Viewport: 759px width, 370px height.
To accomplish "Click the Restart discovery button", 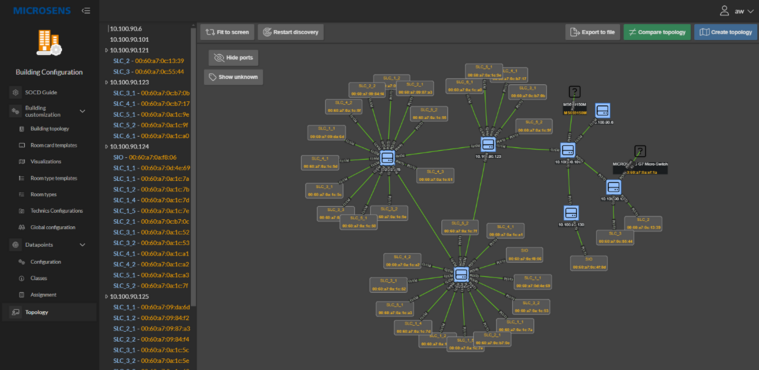I will (x=290, y=32).
